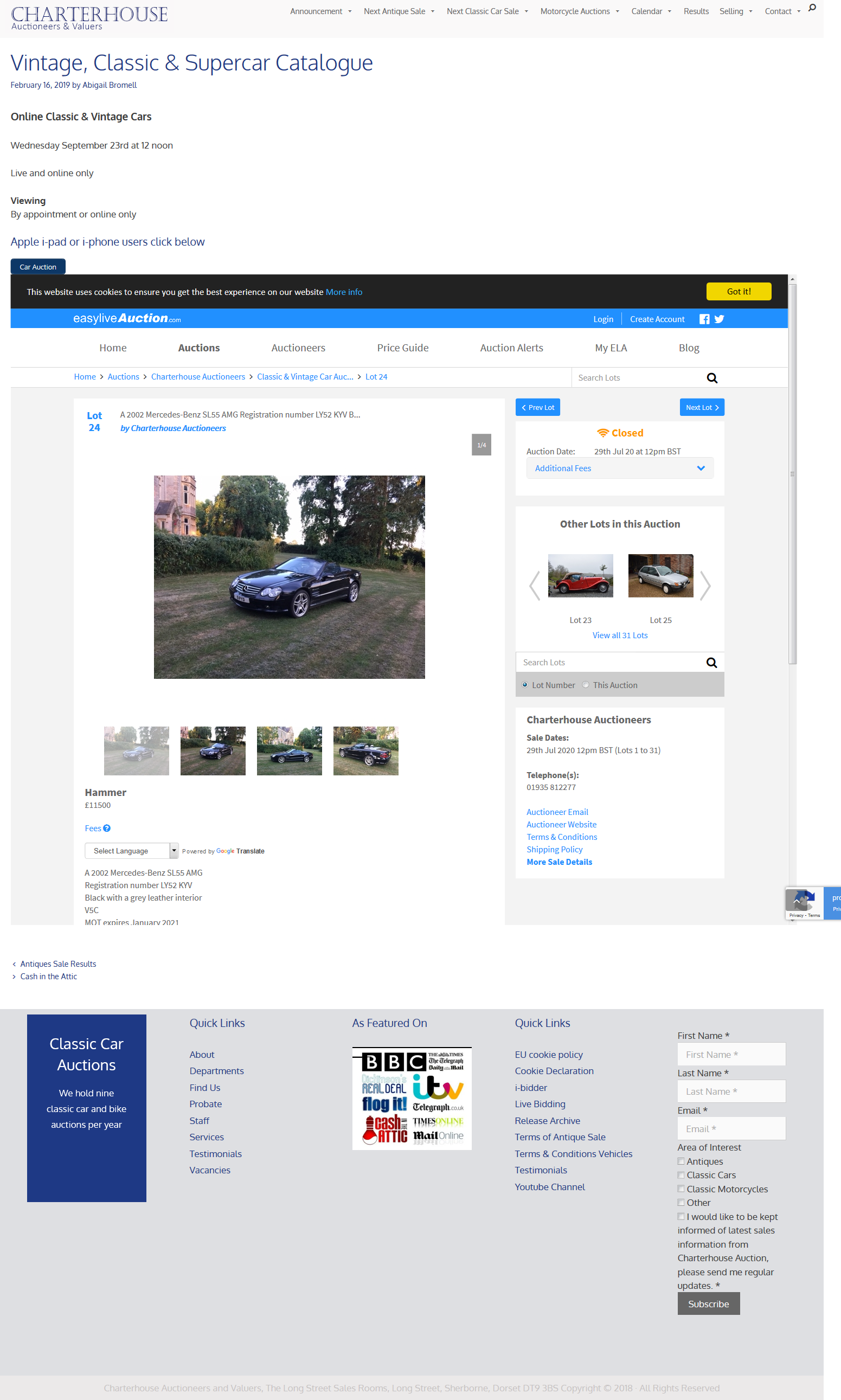Screen dimensions: 841x1400
Task: Focus the Email input field
Action: click(x=731, y=1128)
